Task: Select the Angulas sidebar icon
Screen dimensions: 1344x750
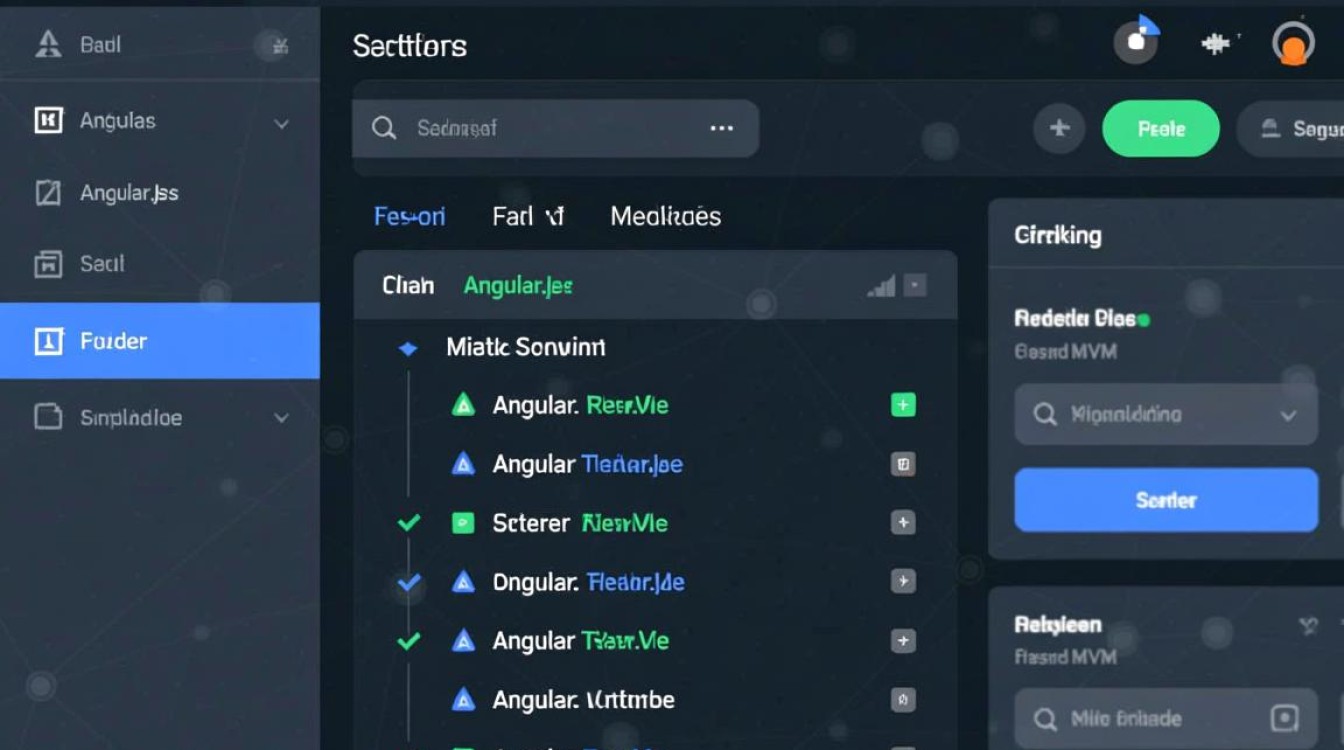Action: (48, 120)
